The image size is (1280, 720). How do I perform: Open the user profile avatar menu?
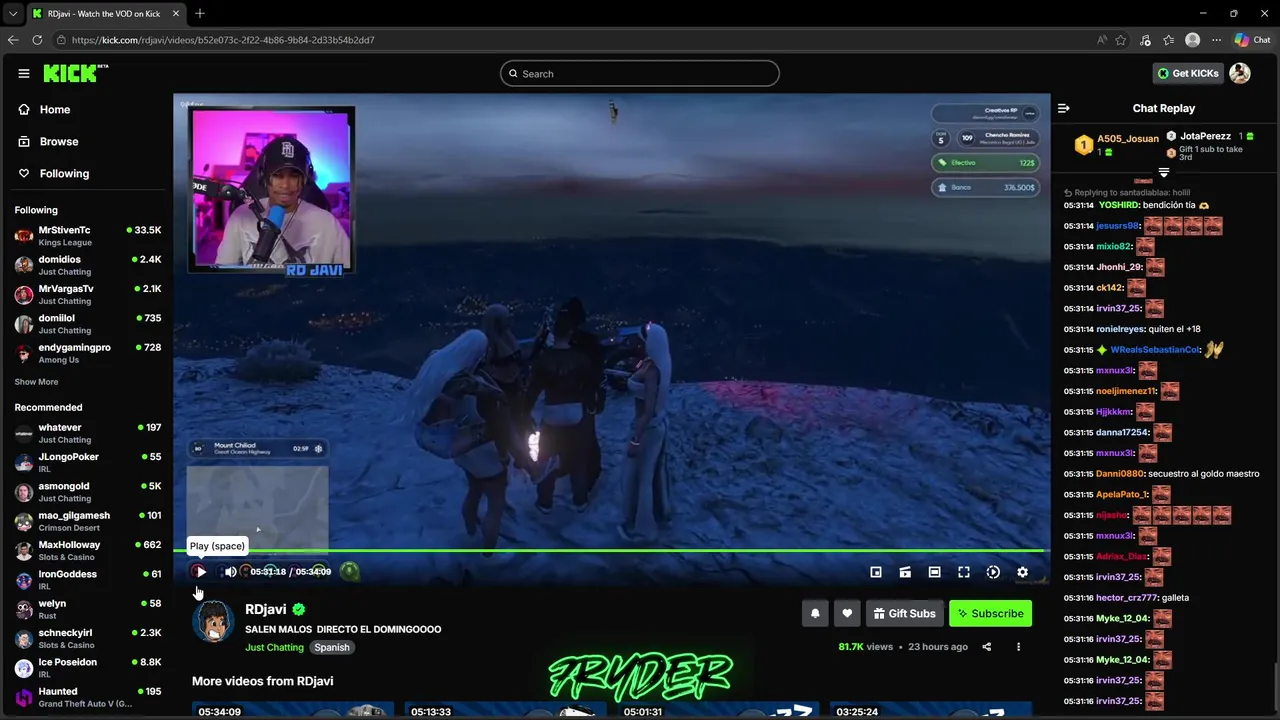tap(1240, 73)
